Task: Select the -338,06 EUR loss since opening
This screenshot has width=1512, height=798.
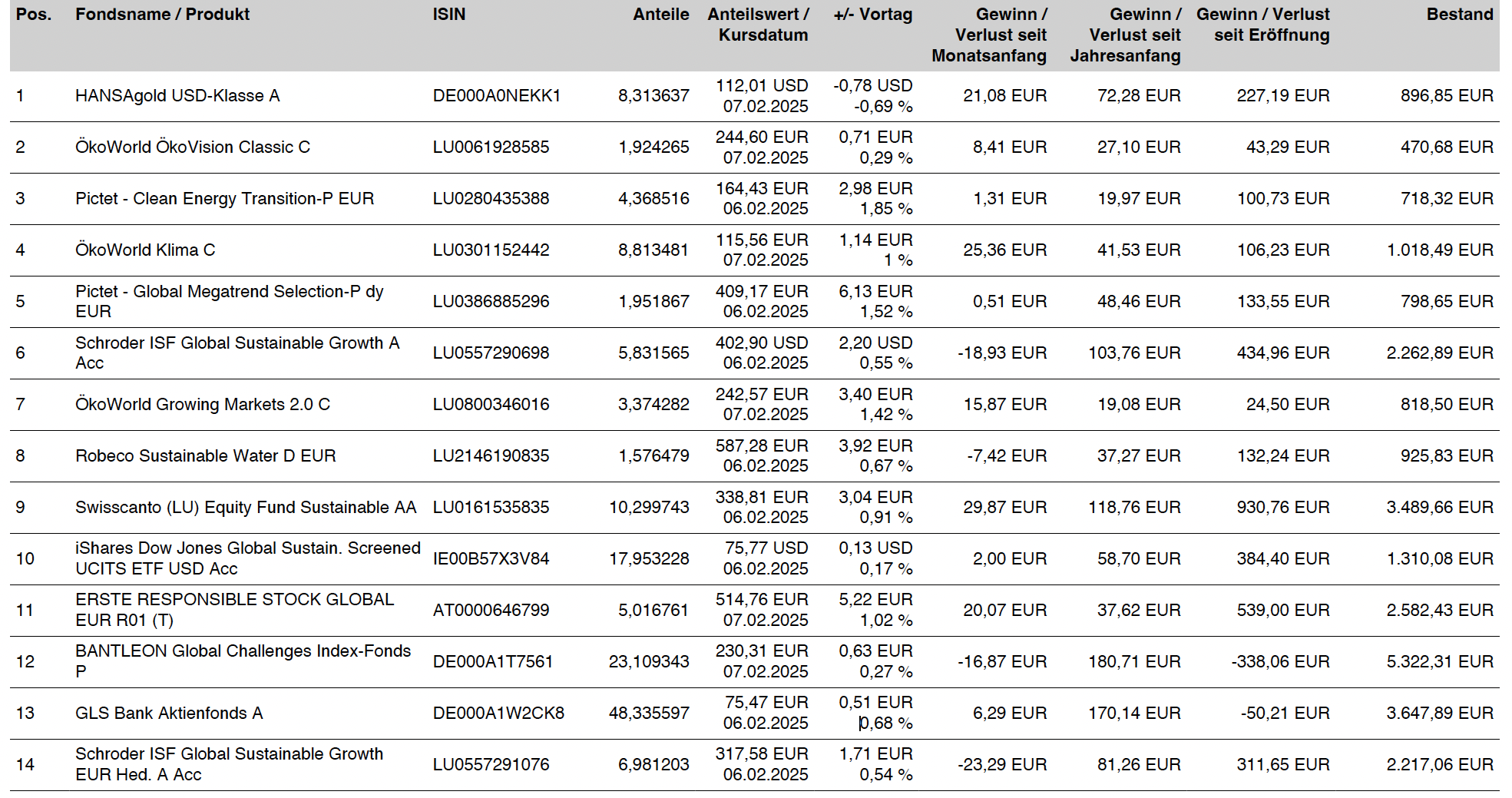Action: click(1280, 662)
